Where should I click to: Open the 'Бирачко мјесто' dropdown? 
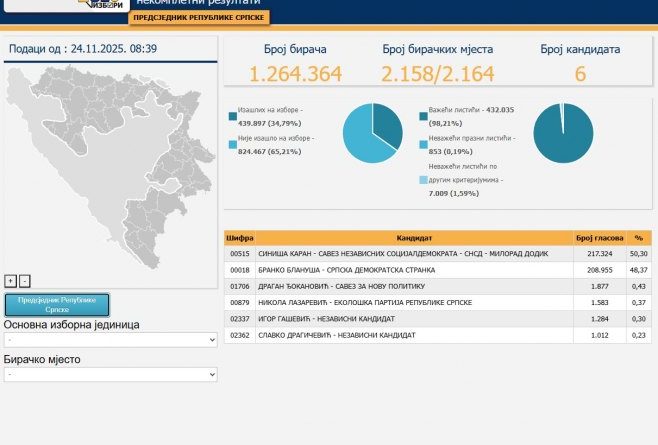110,374
